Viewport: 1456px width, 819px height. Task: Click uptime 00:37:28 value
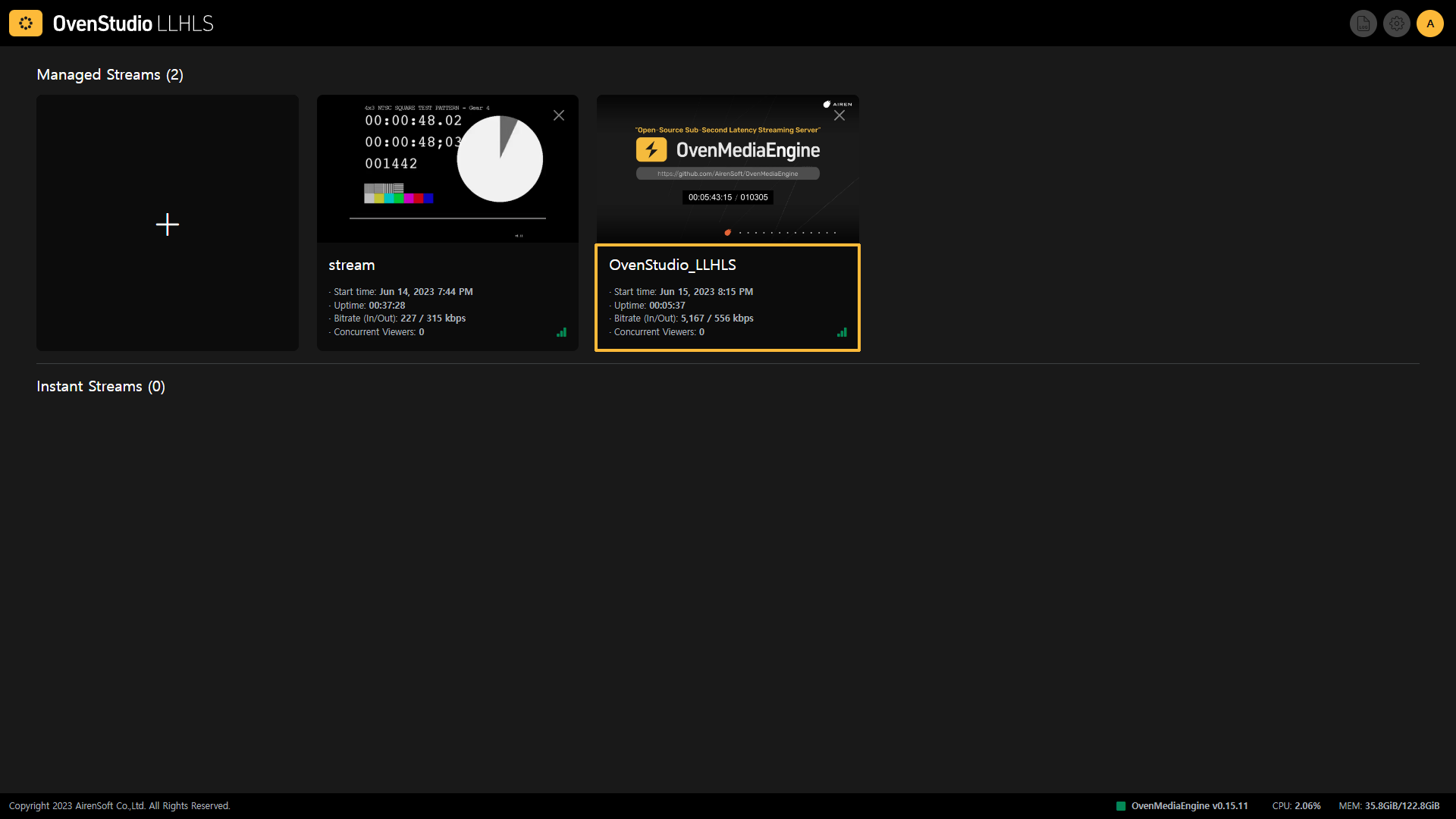(x=387, y=306)
